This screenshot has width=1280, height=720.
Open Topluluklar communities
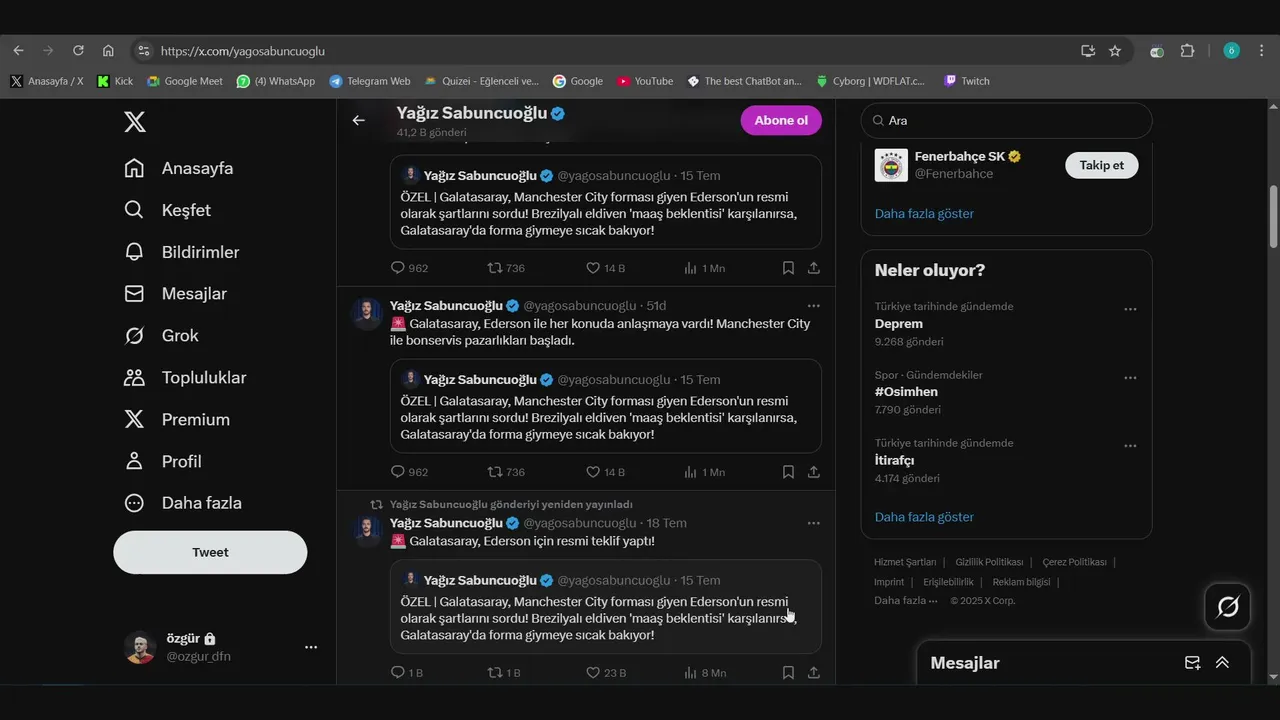pyautogui.click(x=184, y=378)
